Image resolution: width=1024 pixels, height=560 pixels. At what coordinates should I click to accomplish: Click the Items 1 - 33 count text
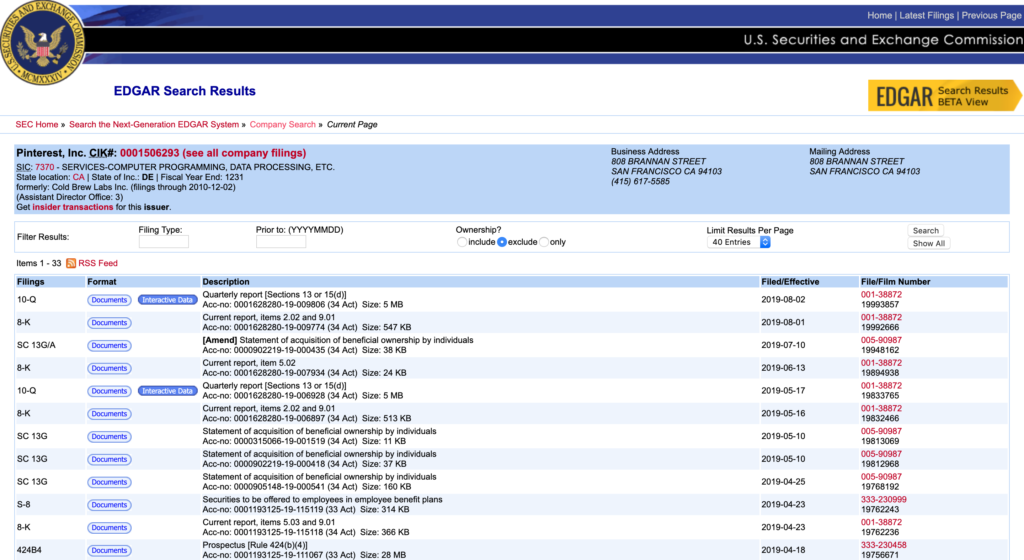(39, 263)
